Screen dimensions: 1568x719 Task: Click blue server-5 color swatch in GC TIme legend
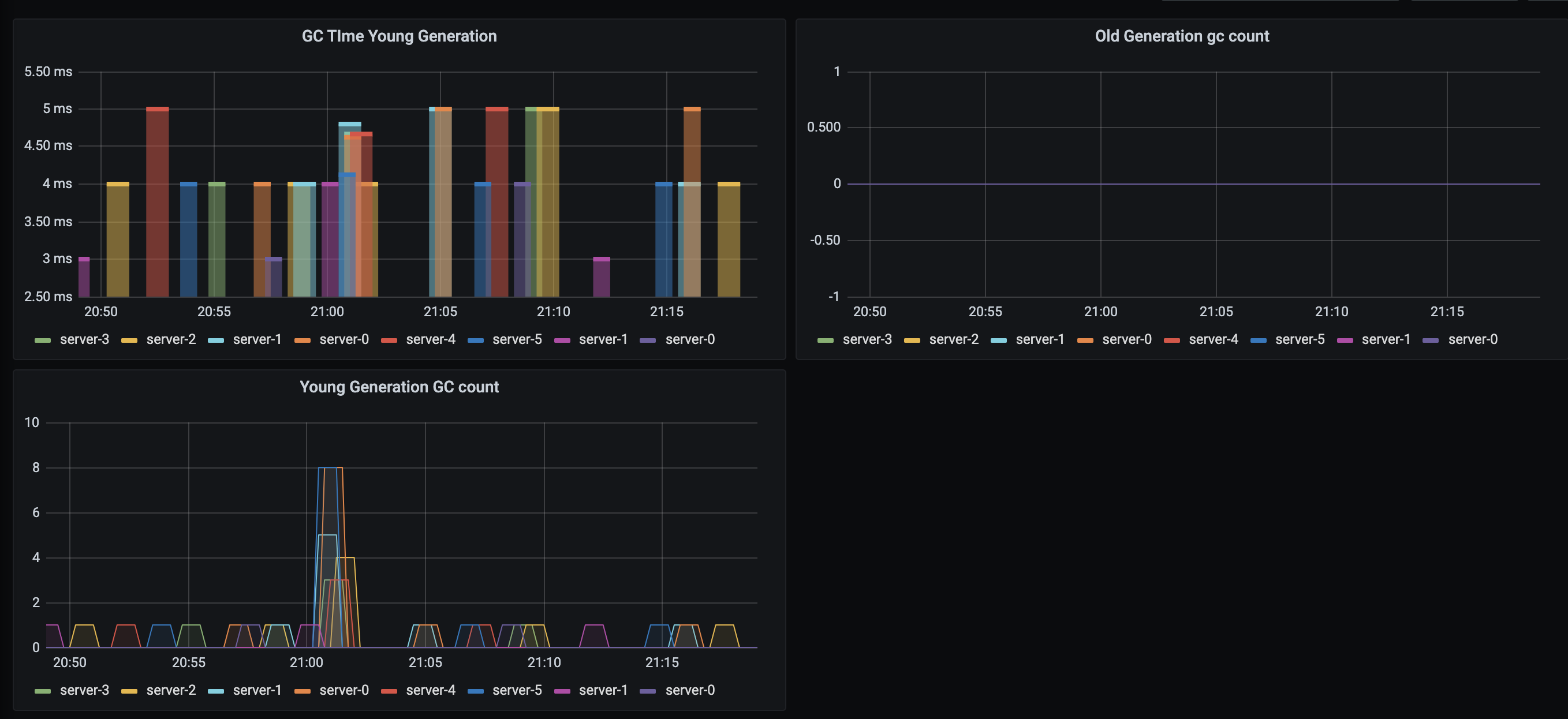pyautogui.click(x=475, y=340)
